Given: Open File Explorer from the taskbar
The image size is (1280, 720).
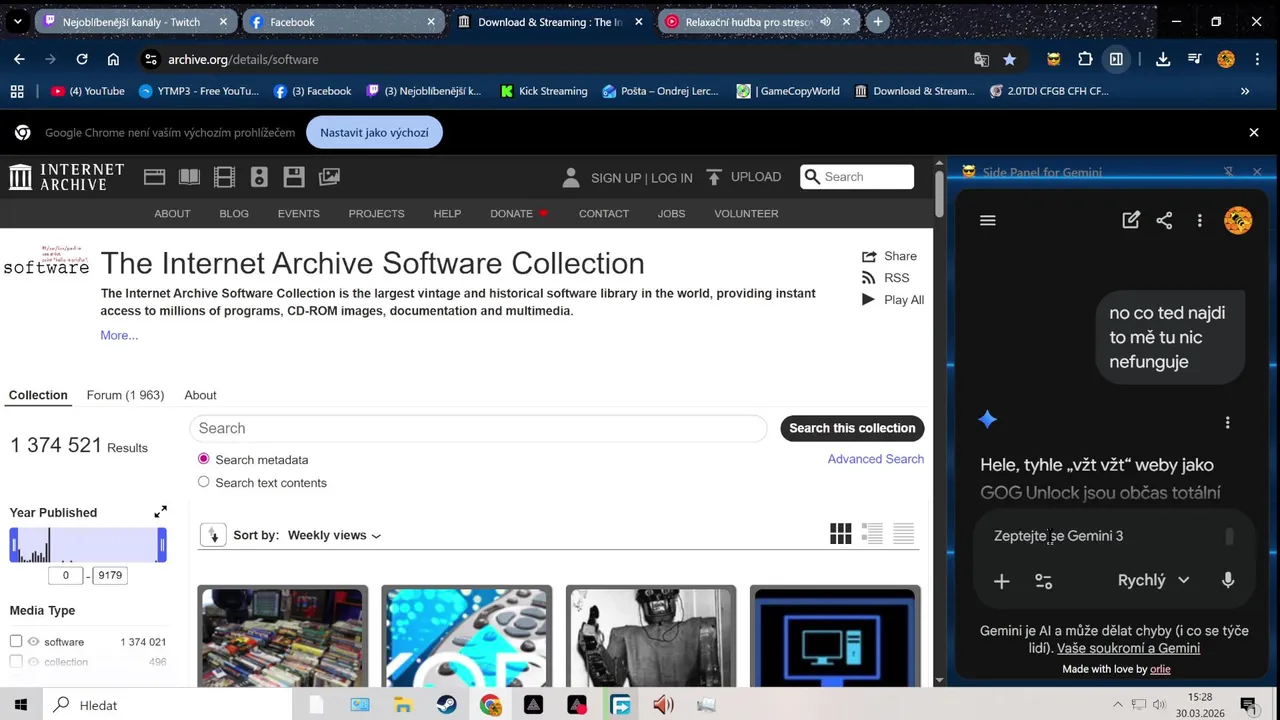Looking at the screenshot, I should (x=403, y=705).
